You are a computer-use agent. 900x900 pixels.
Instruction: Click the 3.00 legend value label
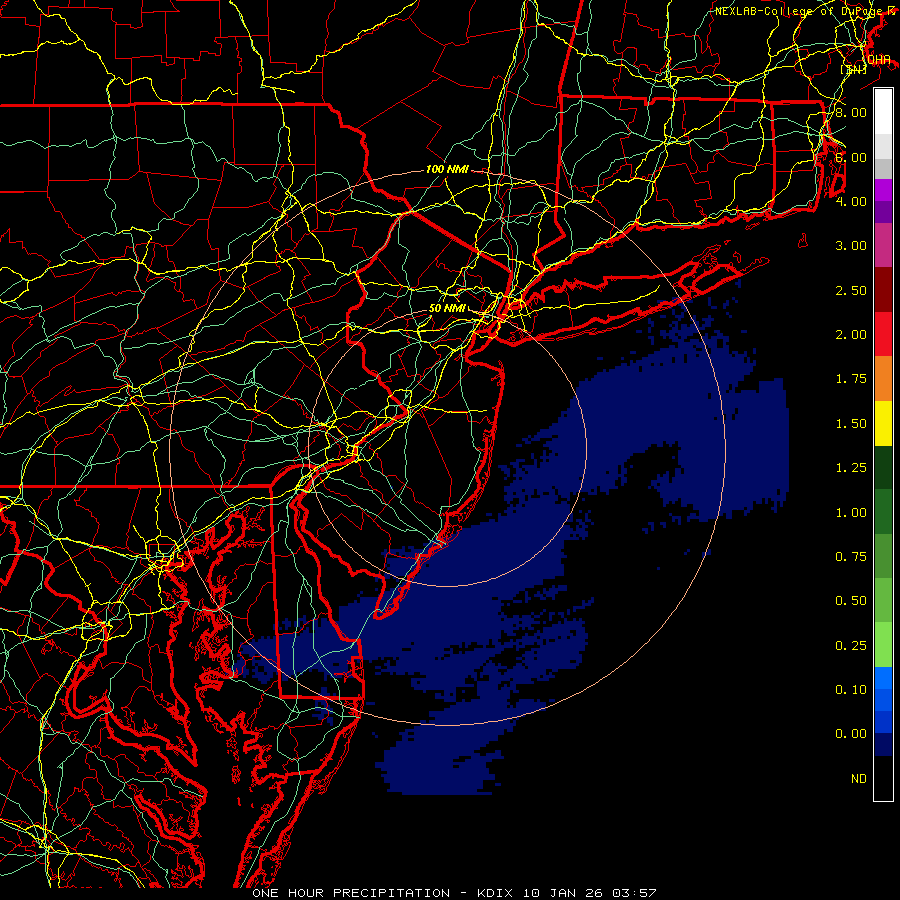pyautogui.click(x=851, y=246)
